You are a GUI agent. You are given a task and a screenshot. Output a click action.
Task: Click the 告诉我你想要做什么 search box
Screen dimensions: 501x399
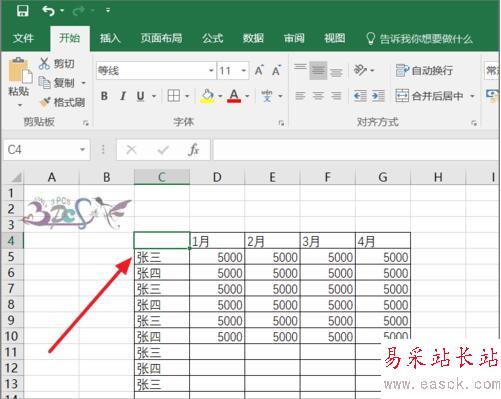[x=419, y=39]
